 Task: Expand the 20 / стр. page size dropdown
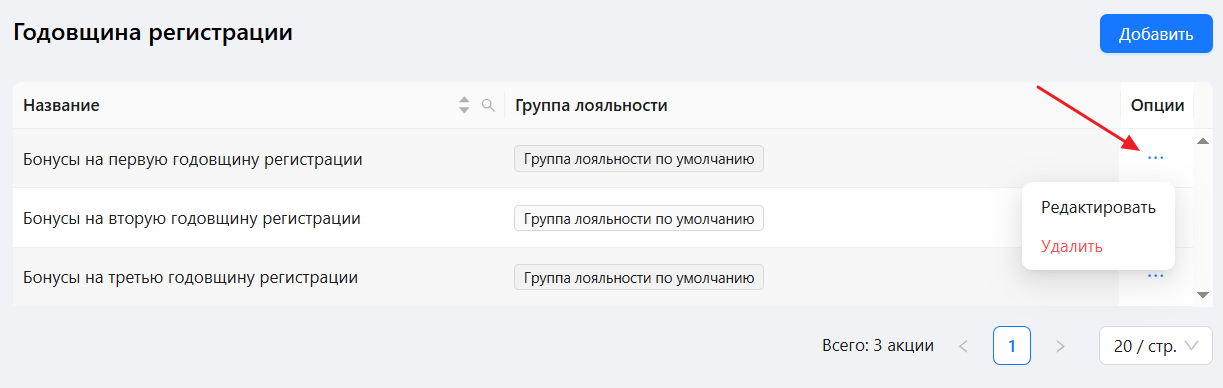coord(1155,346)
